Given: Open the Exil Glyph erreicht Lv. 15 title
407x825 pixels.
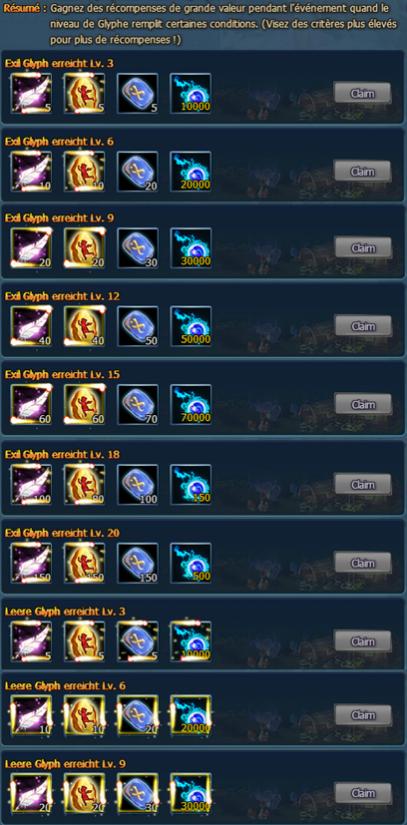Looking at the screenshot, I should tap(64, 375).
